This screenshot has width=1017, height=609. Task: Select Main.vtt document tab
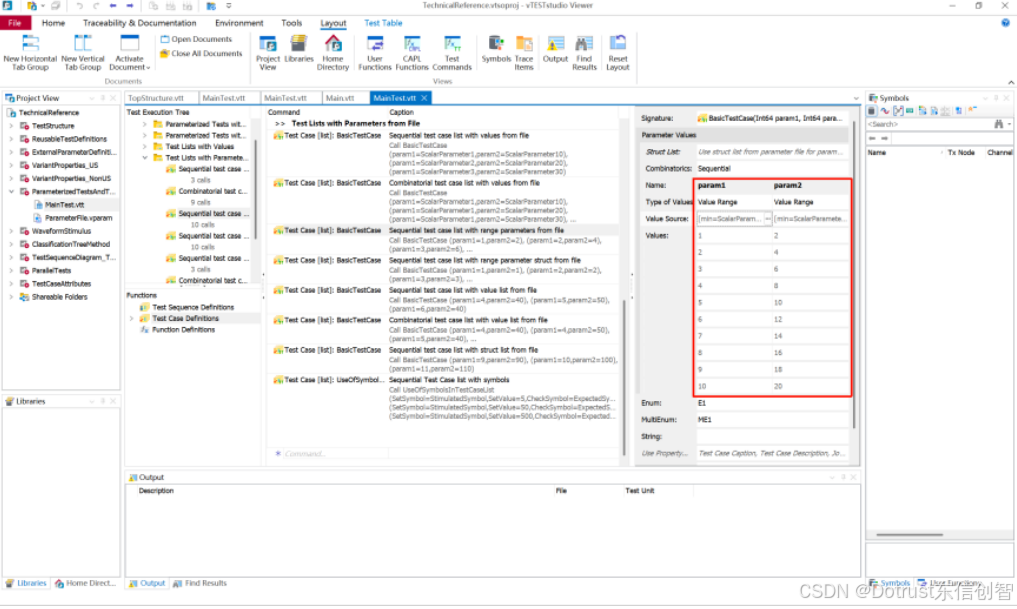[340, 98]
